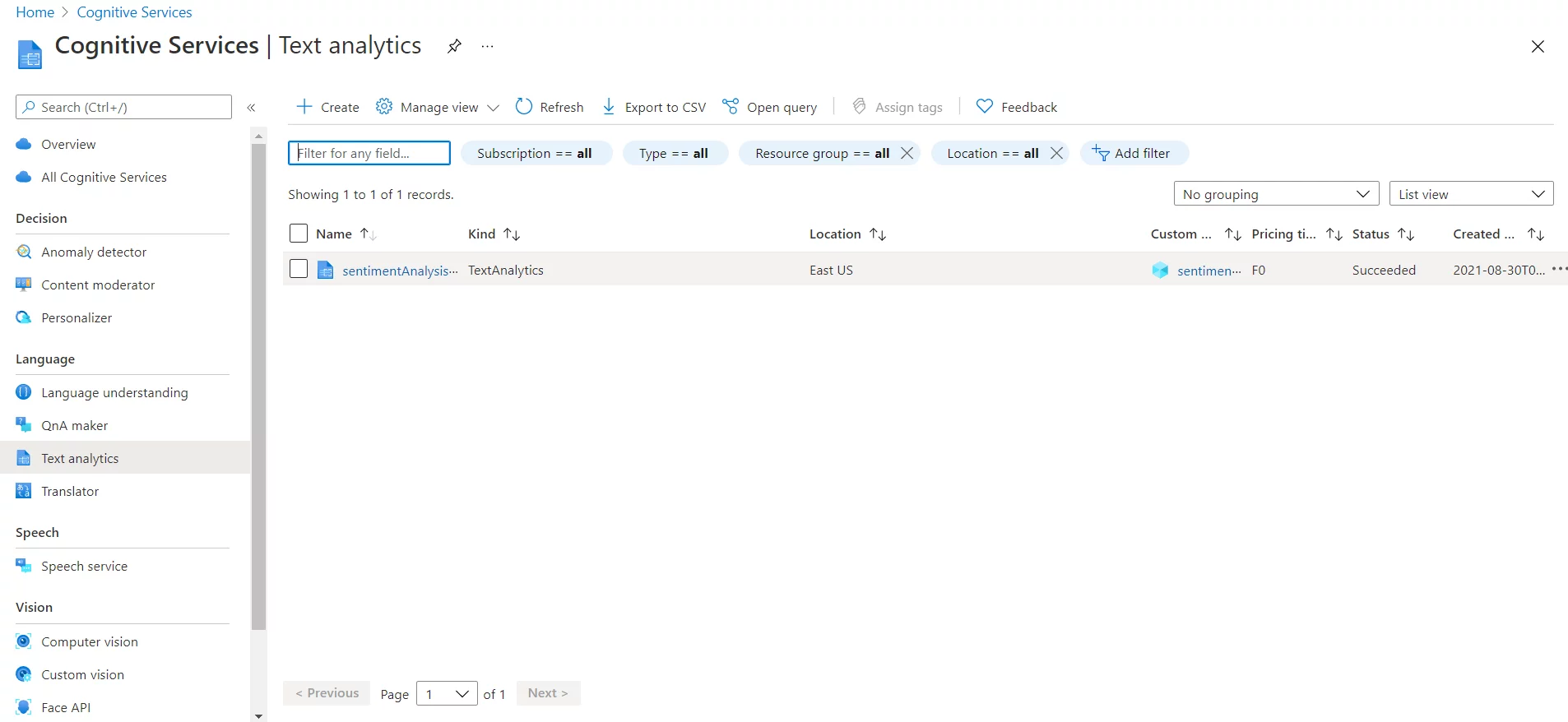Close the Cognitive Services blade
This screenshot has height=722, width=1568.
click(1538, 46)
